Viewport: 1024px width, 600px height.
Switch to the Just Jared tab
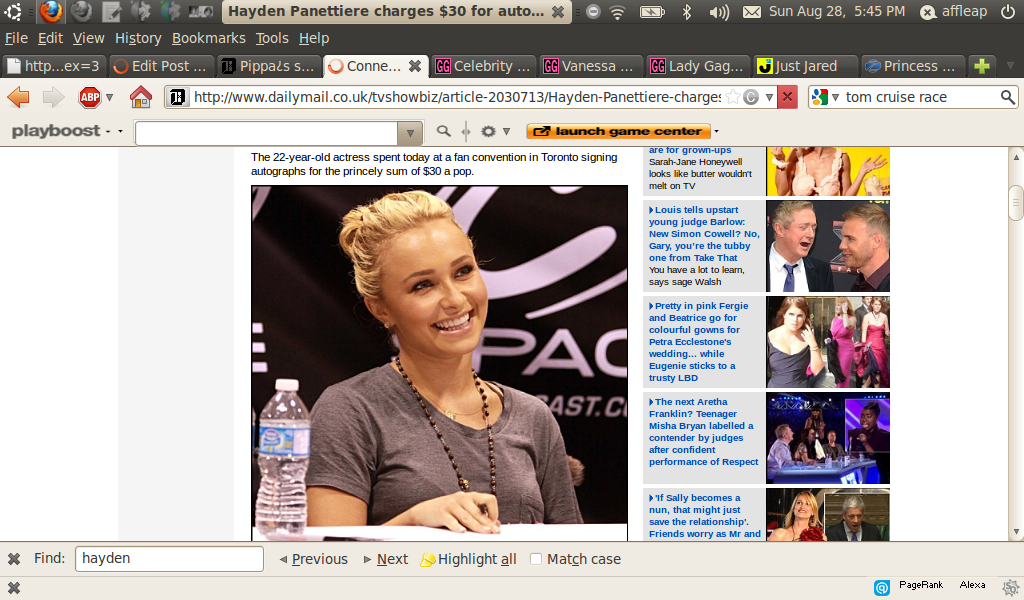click(x=805, y=66)
